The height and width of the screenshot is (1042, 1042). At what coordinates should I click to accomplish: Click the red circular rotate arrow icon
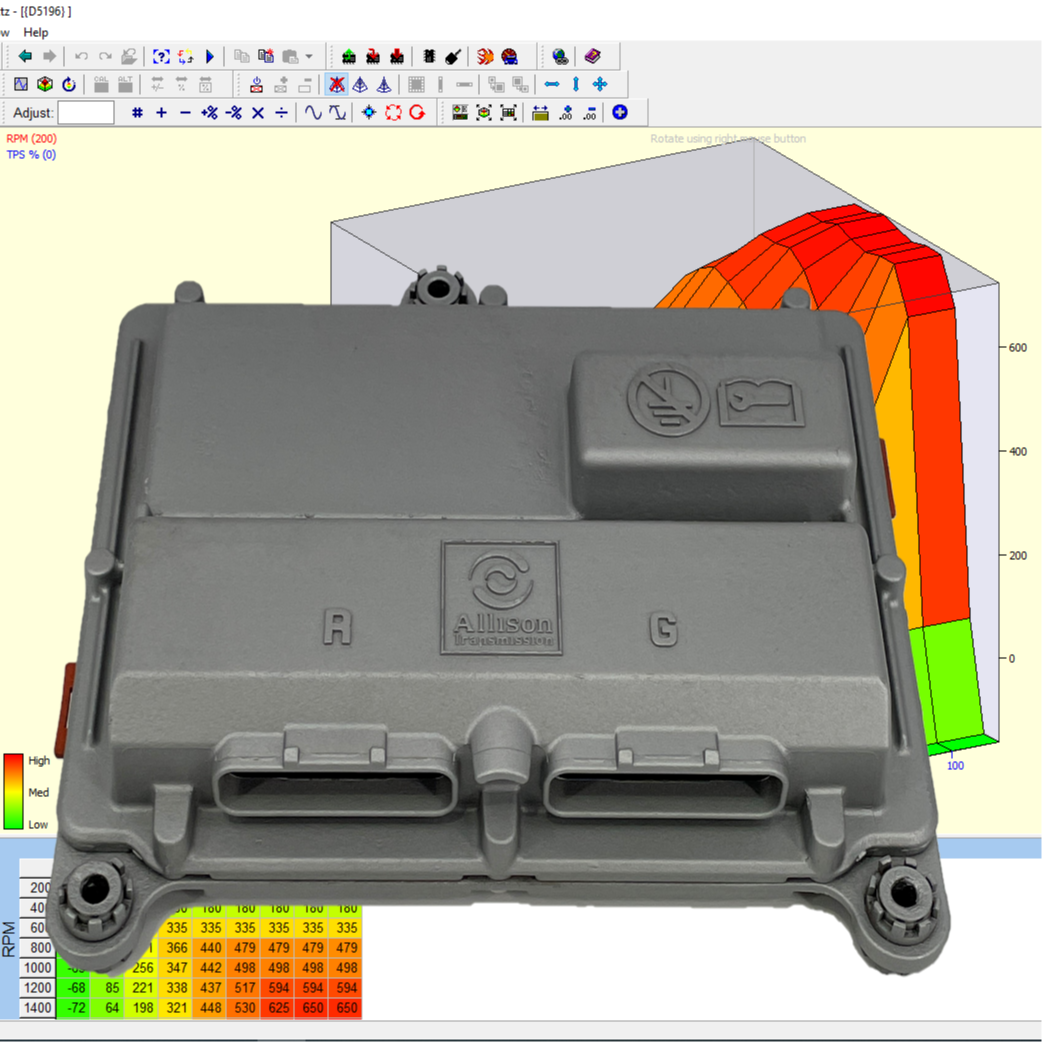click(417, 113)
